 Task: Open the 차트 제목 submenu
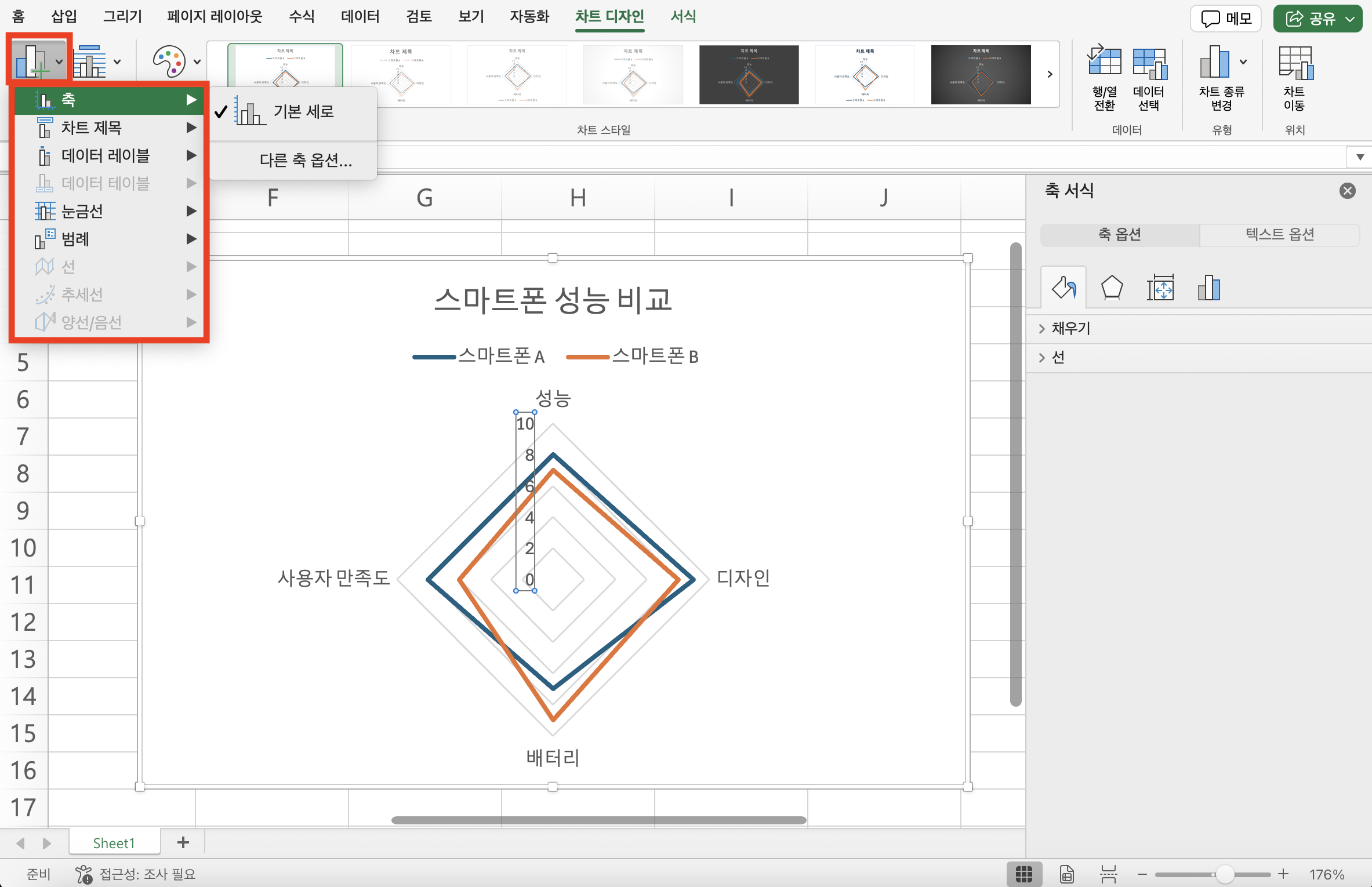click(109, 128)
